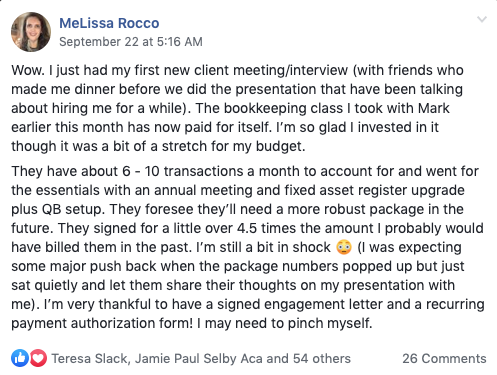Image resolution: width=497 pixels, height=375 pixels.
Task: Click Teresa Slack in the reactions list
Action: pos(90,359)
